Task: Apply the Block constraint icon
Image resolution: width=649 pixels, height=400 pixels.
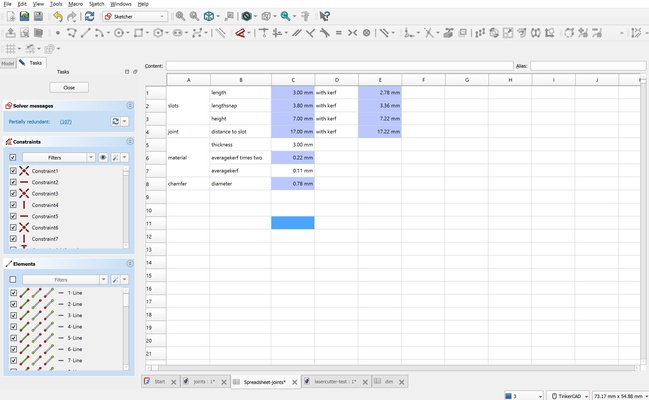Action: [x=366, y=33]
